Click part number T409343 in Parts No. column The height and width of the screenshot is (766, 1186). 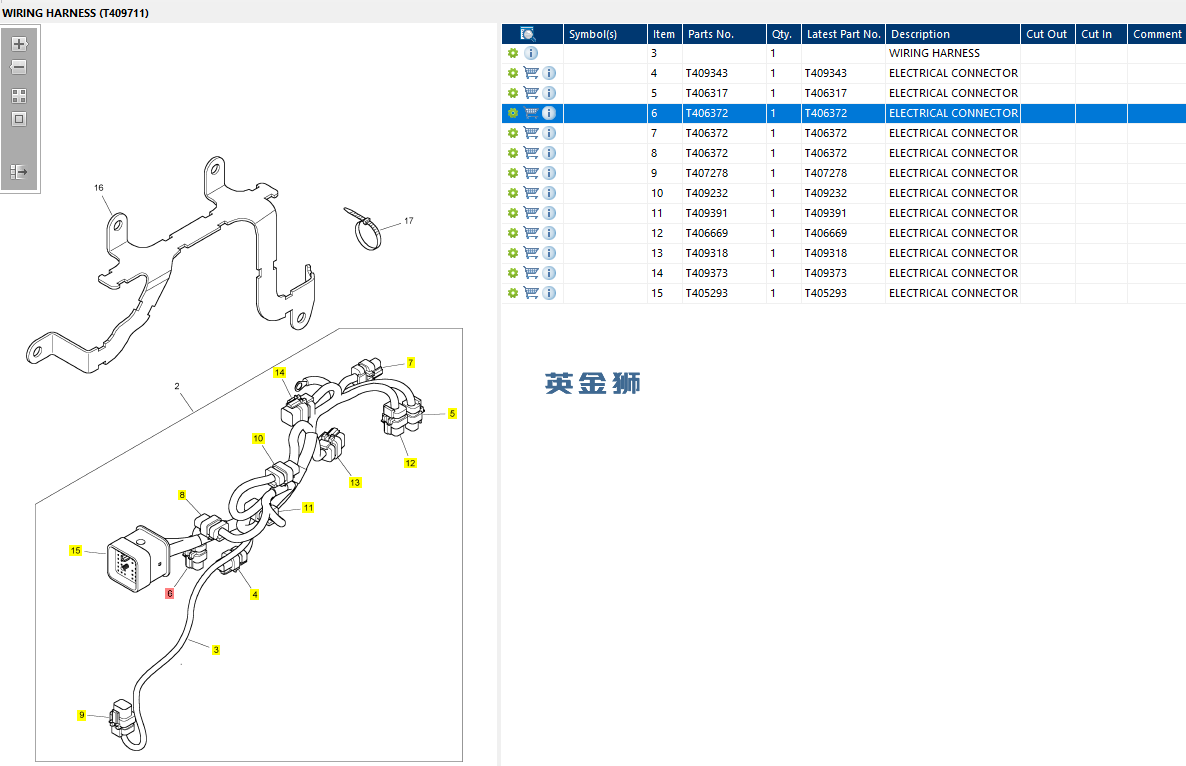pos(706,73)
